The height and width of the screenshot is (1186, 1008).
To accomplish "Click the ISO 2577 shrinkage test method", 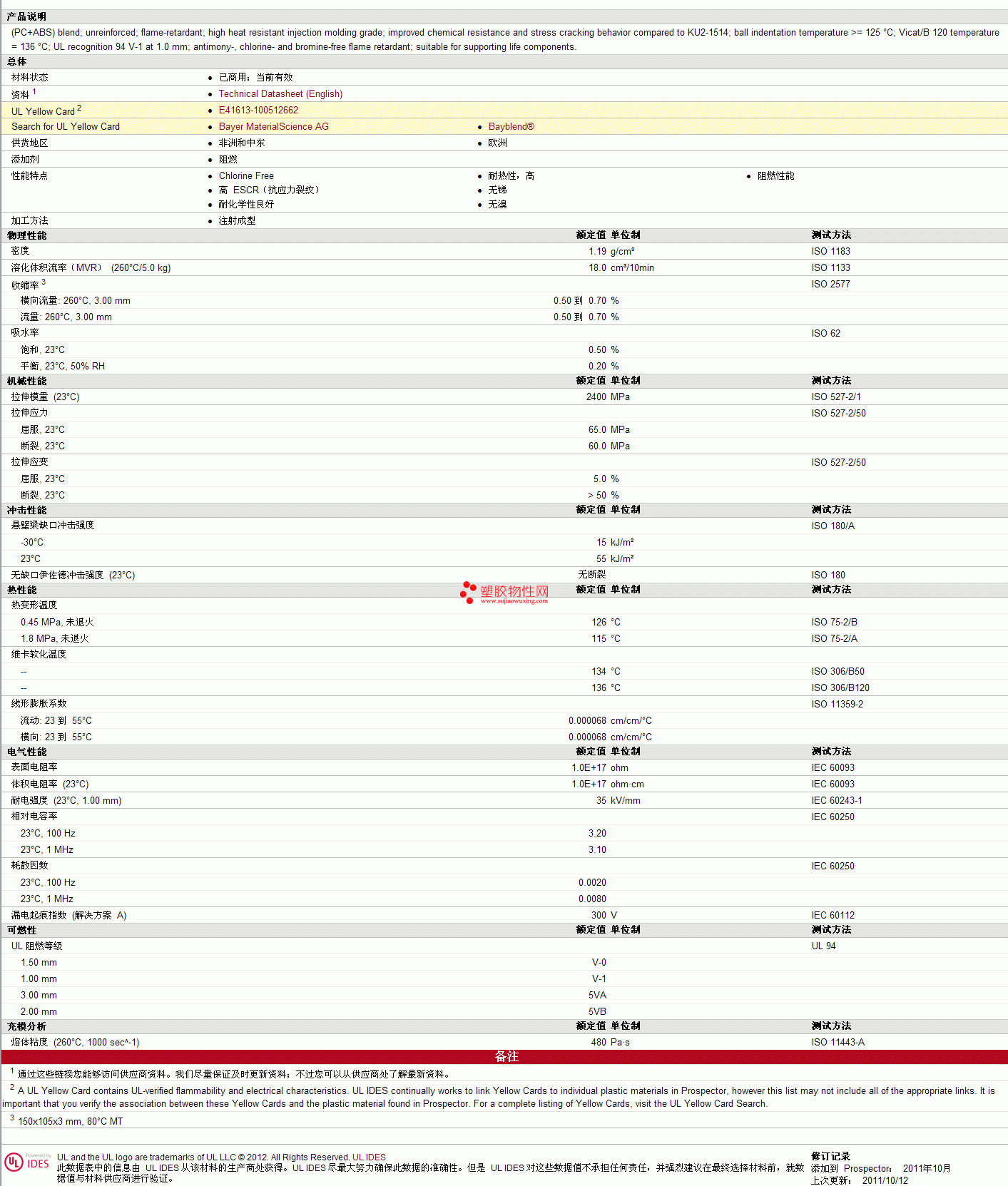I will (x=830, y=284).
